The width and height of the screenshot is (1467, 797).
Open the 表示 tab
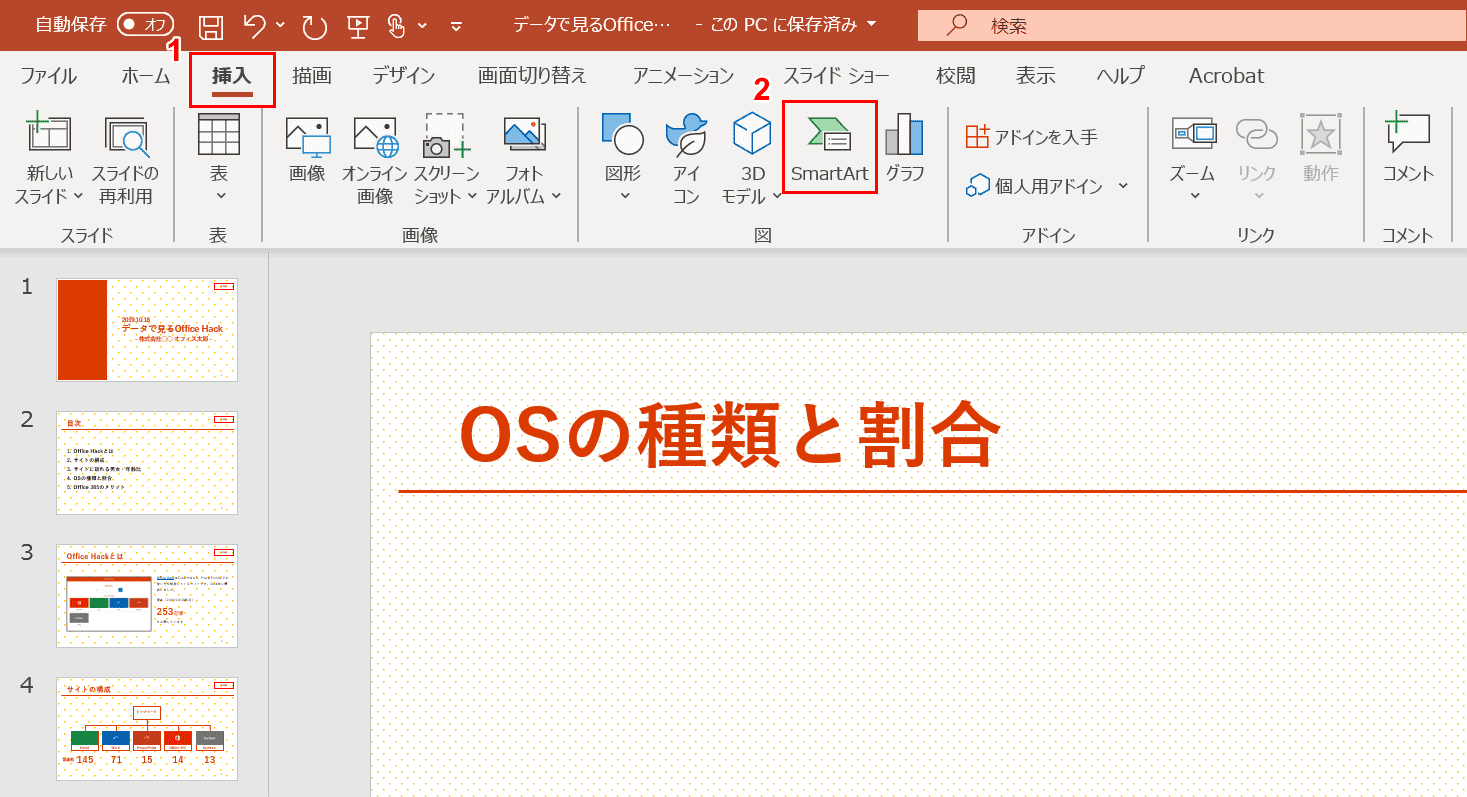coord(1035,76)
